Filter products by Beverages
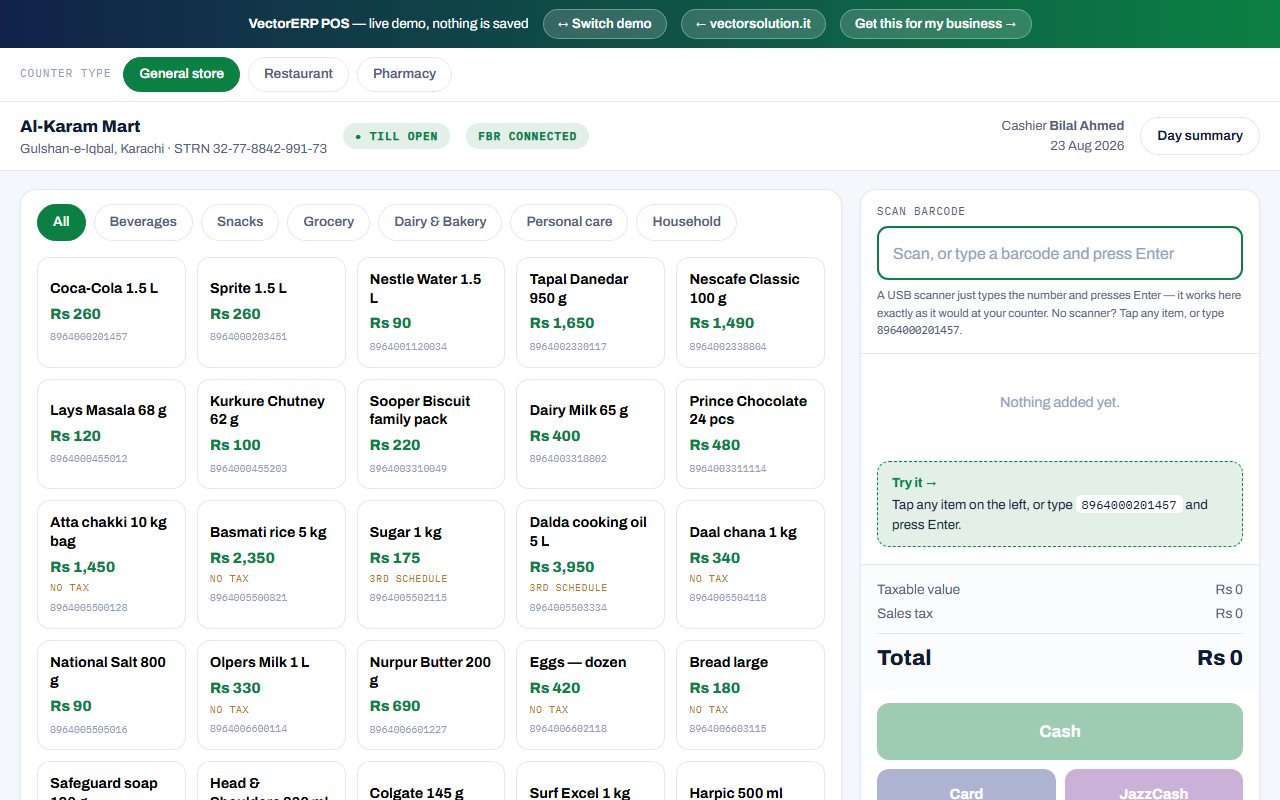 point(143,222)
